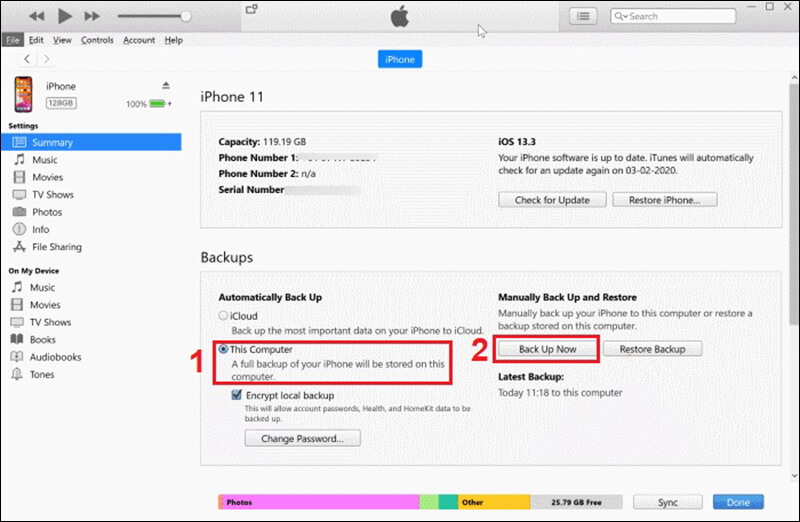Screen dimensions: 800x522
Task: Click the rewind playback button
Action: point(36,16)
